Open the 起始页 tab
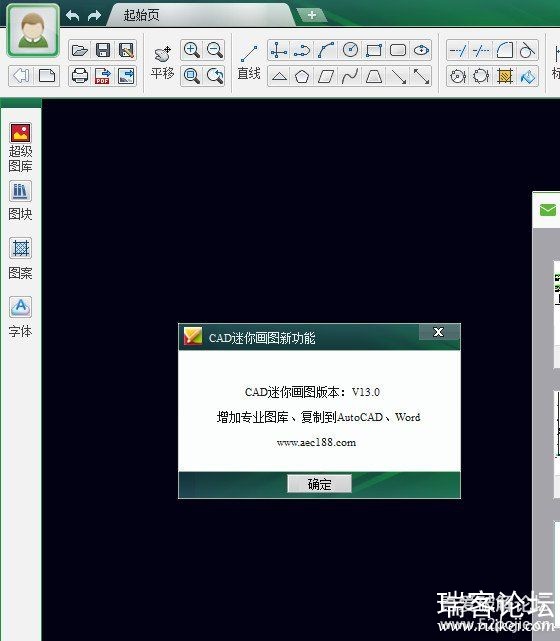This screenshot has height=641, width=560. (141, 16)
